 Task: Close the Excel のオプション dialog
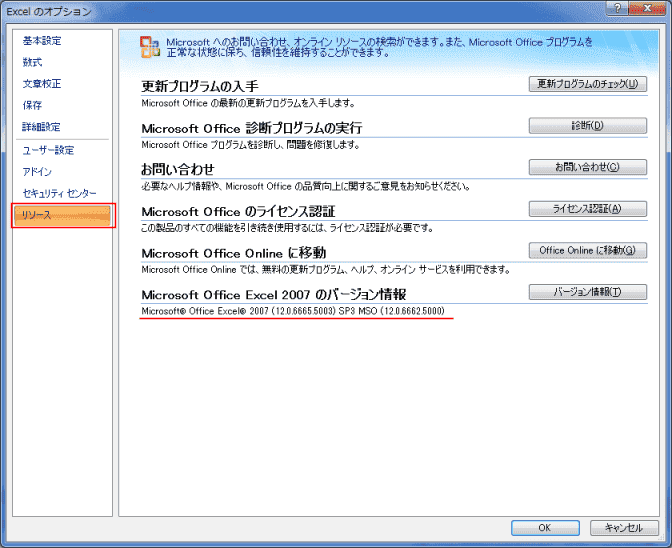(x=647, y=8)
